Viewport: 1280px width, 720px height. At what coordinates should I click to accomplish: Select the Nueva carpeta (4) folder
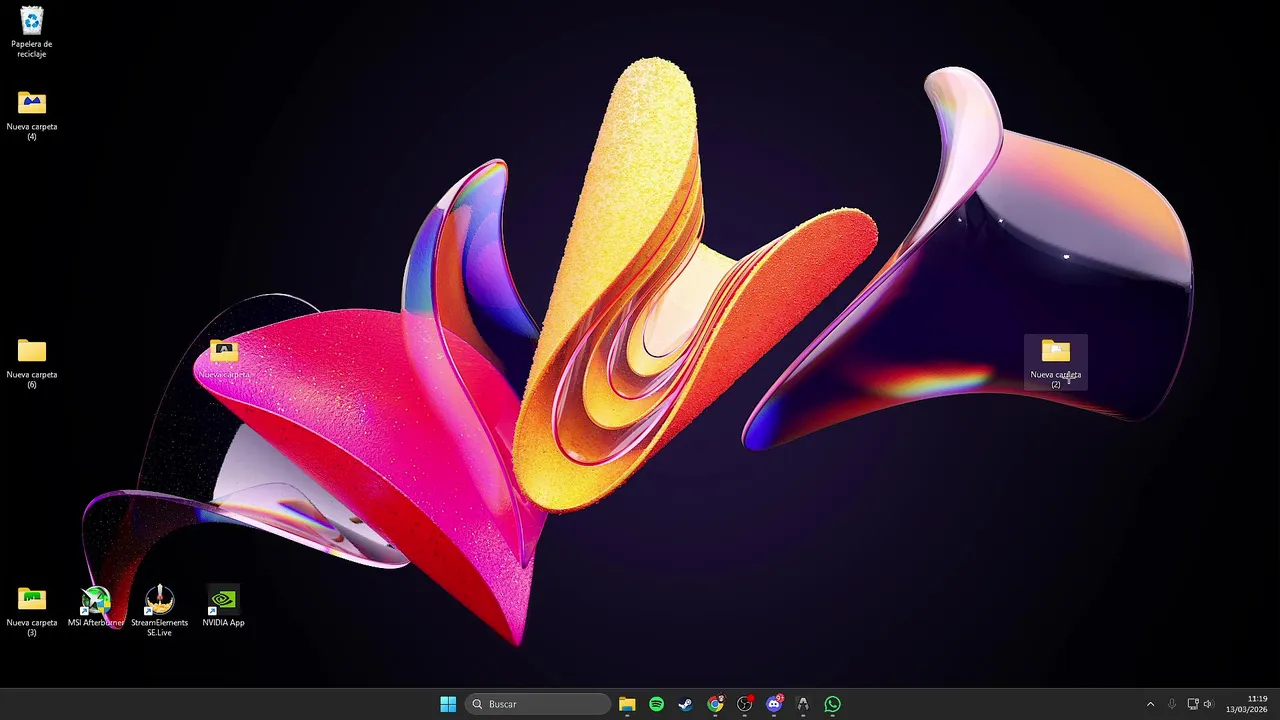pyautogui.click(x=32, y=115)
